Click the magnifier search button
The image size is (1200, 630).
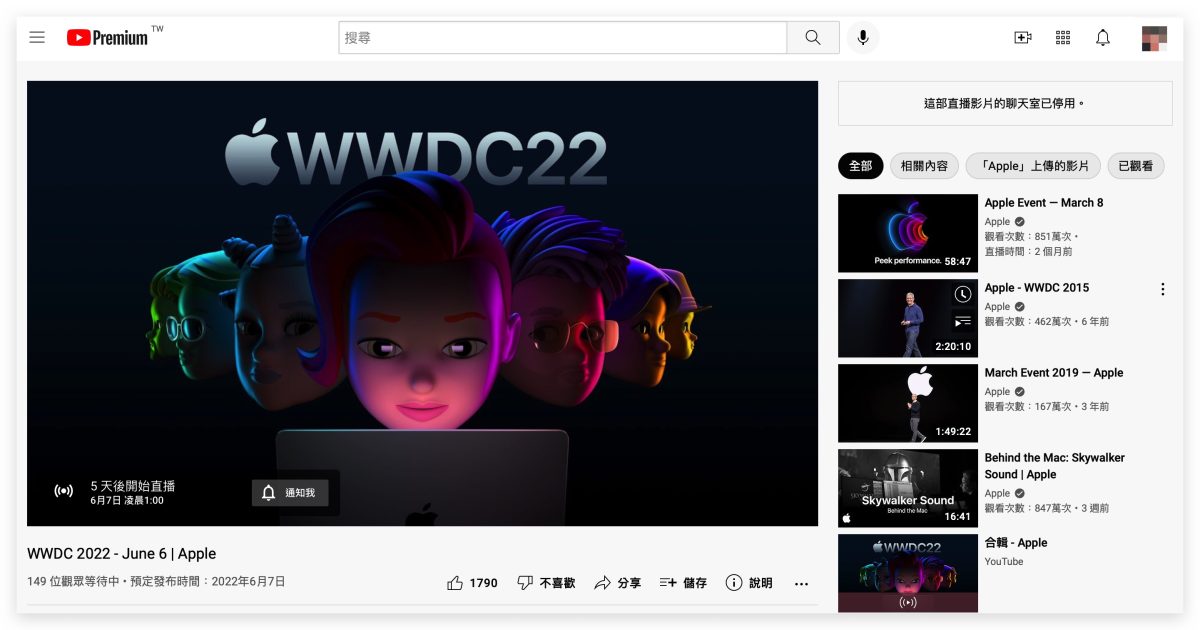coord(813,37)
